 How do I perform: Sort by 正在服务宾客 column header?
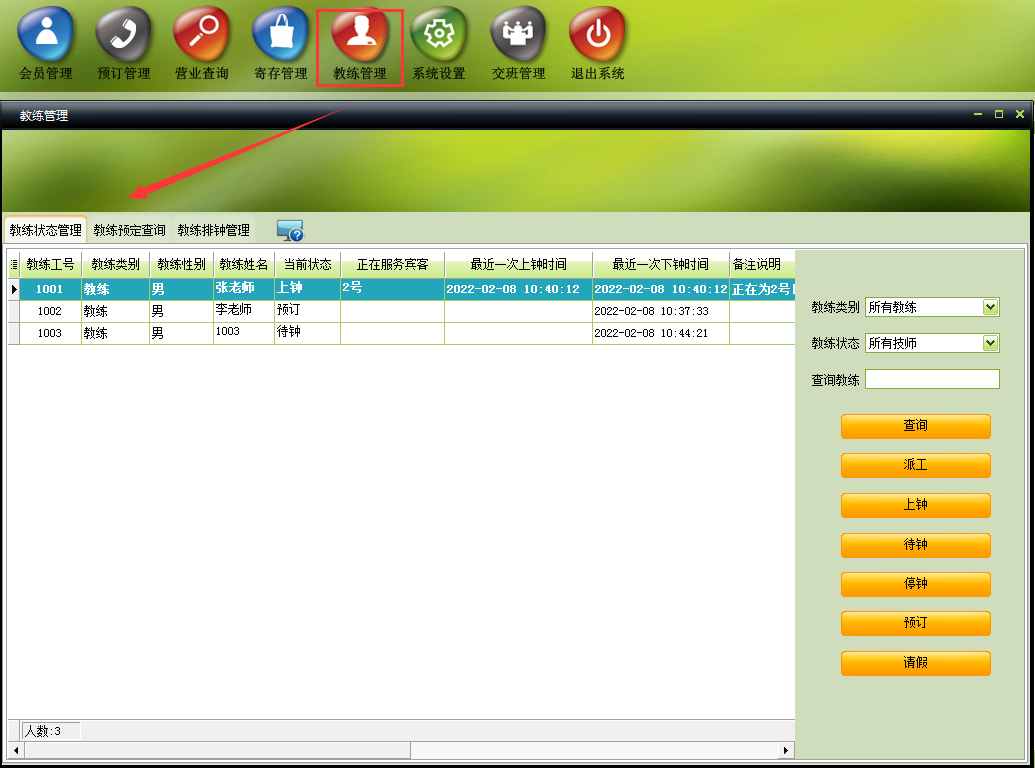pos(393,265)
